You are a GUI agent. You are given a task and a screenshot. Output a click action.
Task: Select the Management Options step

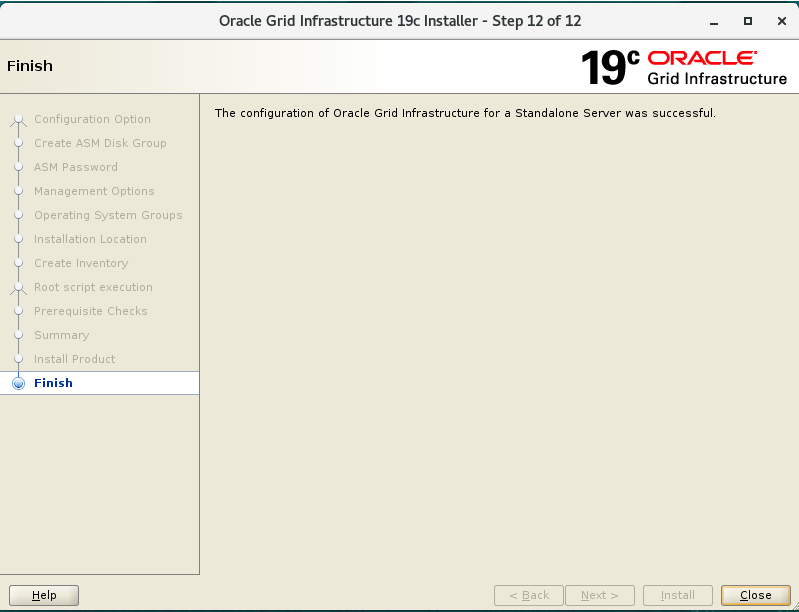tap(94, 191)
